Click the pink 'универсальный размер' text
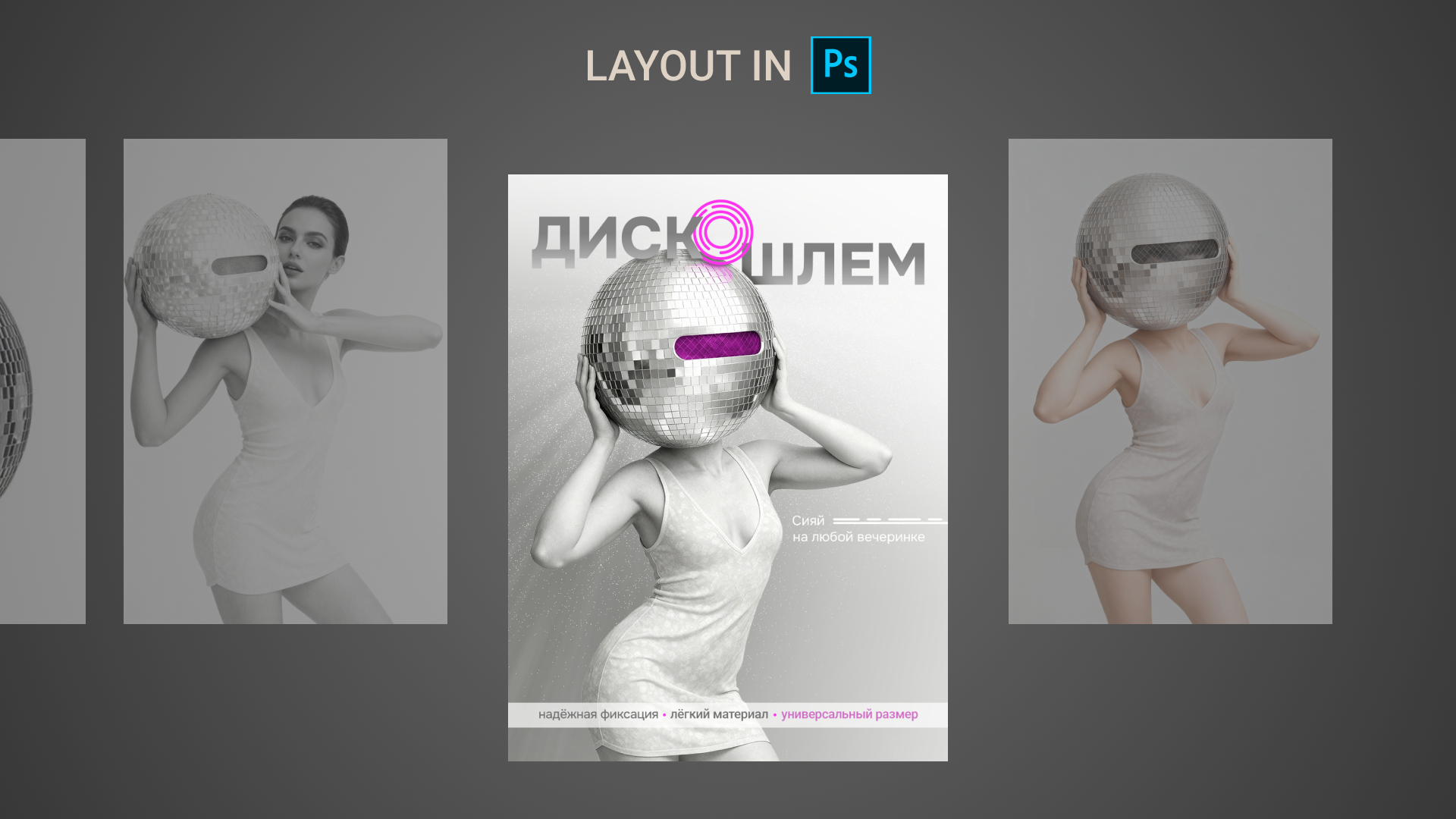Viewport: 1456px width, 819px height. click(x=849, y=714)
